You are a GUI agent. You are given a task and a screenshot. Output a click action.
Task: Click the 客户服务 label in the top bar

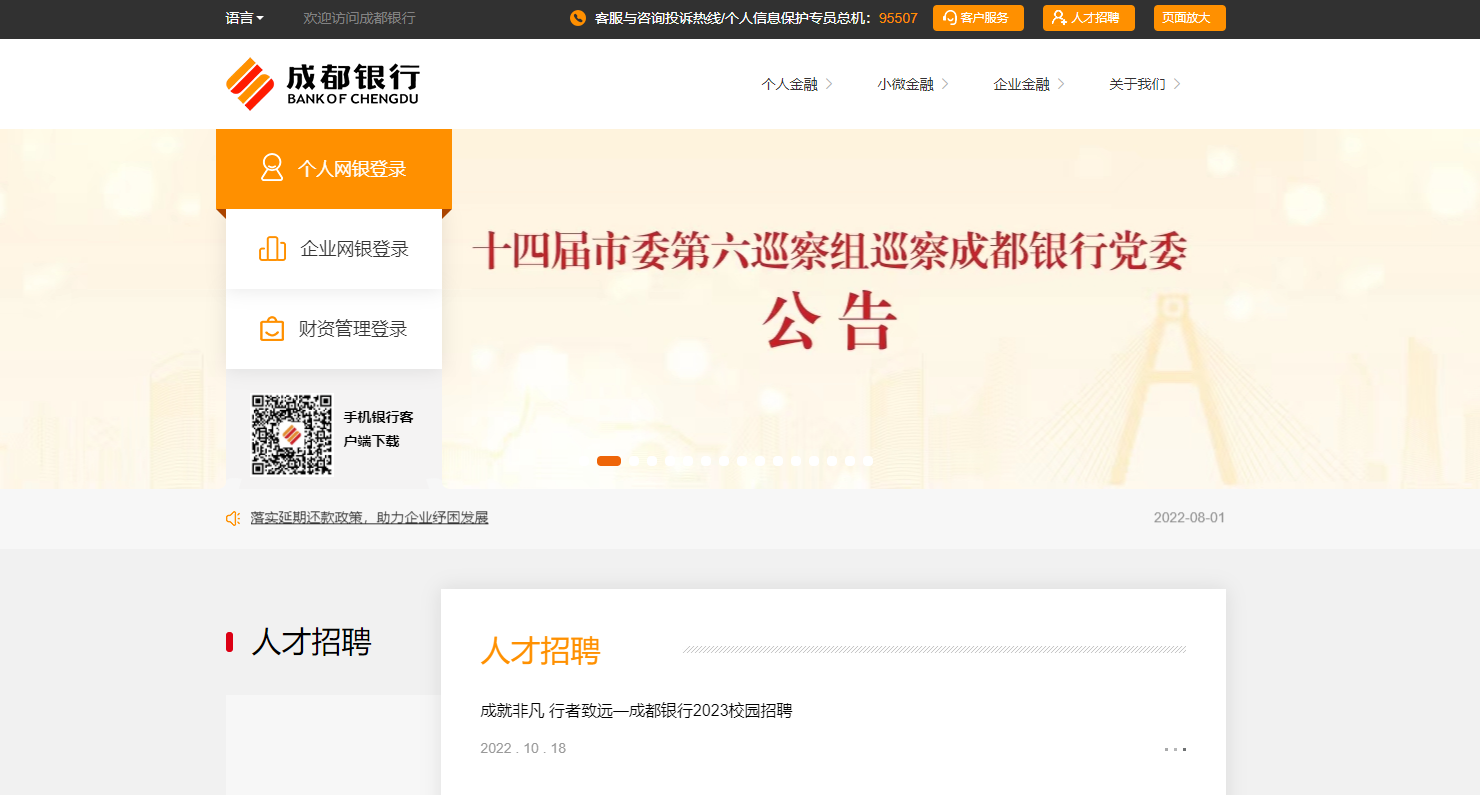pyautogui.click(x=984, y=18)
